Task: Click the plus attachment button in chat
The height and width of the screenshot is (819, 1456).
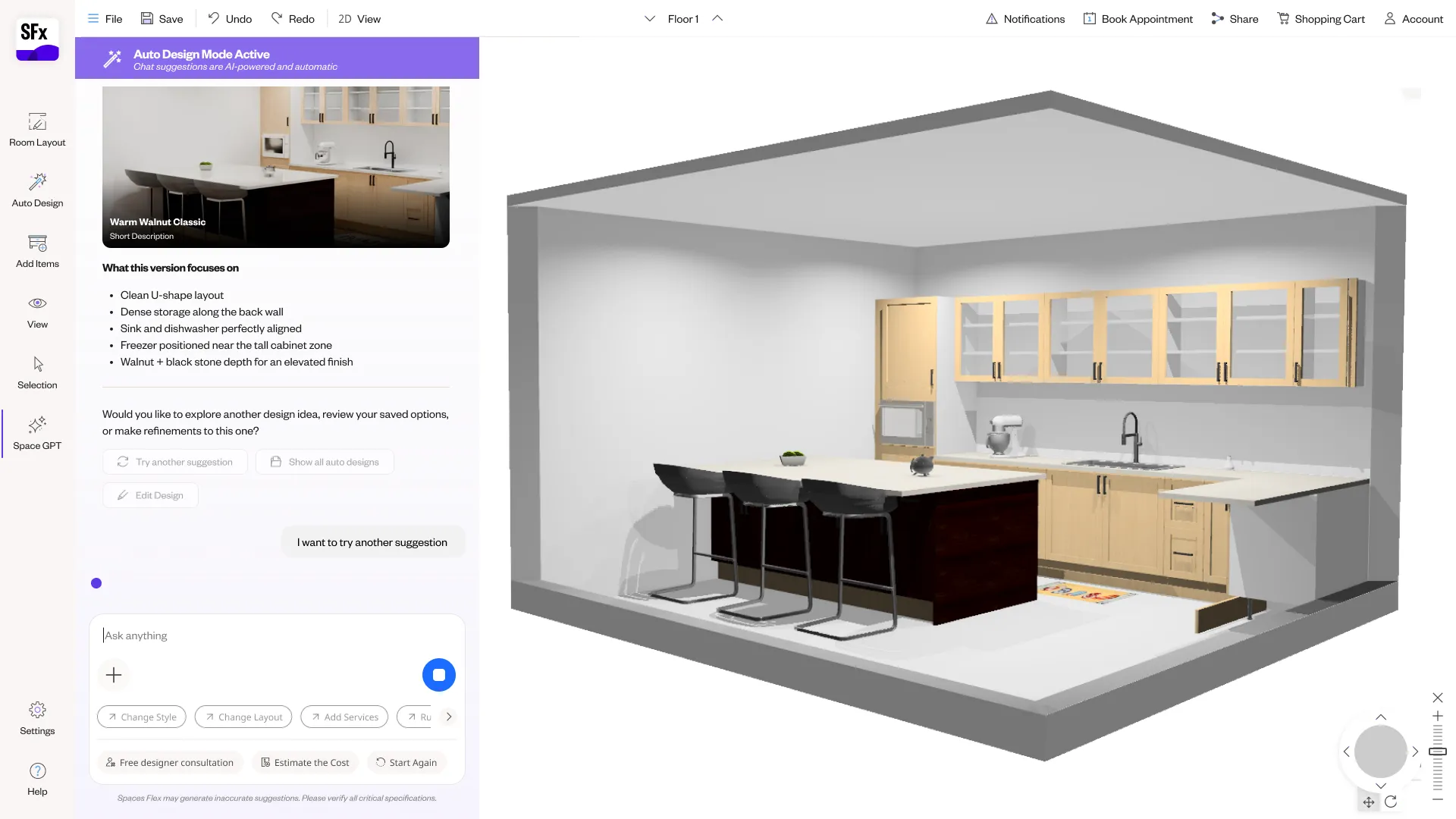Action: (114, 675)
